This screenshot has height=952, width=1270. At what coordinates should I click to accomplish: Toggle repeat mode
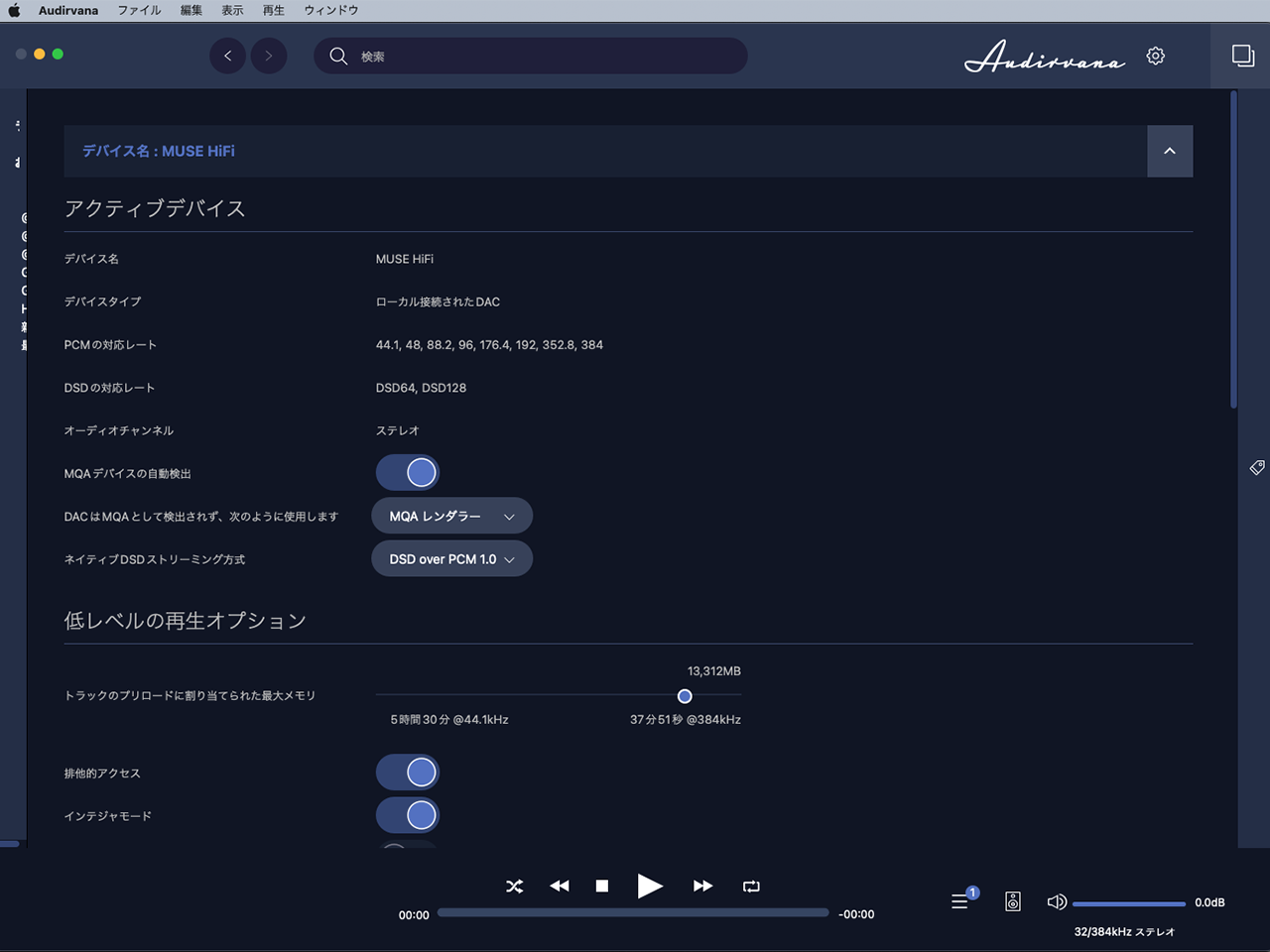751,886
